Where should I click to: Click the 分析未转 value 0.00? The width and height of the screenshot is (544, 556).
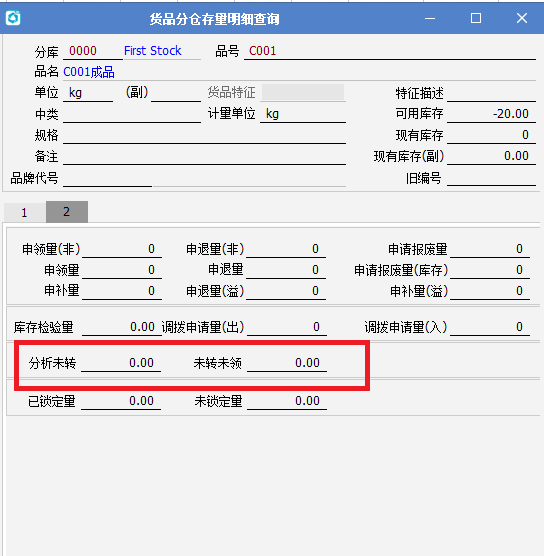tap(121, 363)
